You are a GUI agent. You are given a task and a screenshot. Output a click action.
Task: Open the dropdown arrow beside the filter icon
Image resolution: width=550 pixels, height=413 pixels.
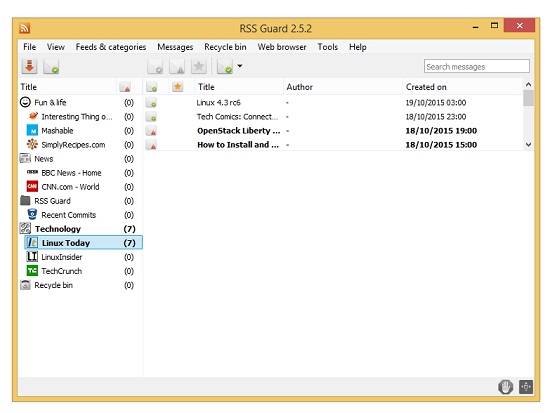pos(240,66)
